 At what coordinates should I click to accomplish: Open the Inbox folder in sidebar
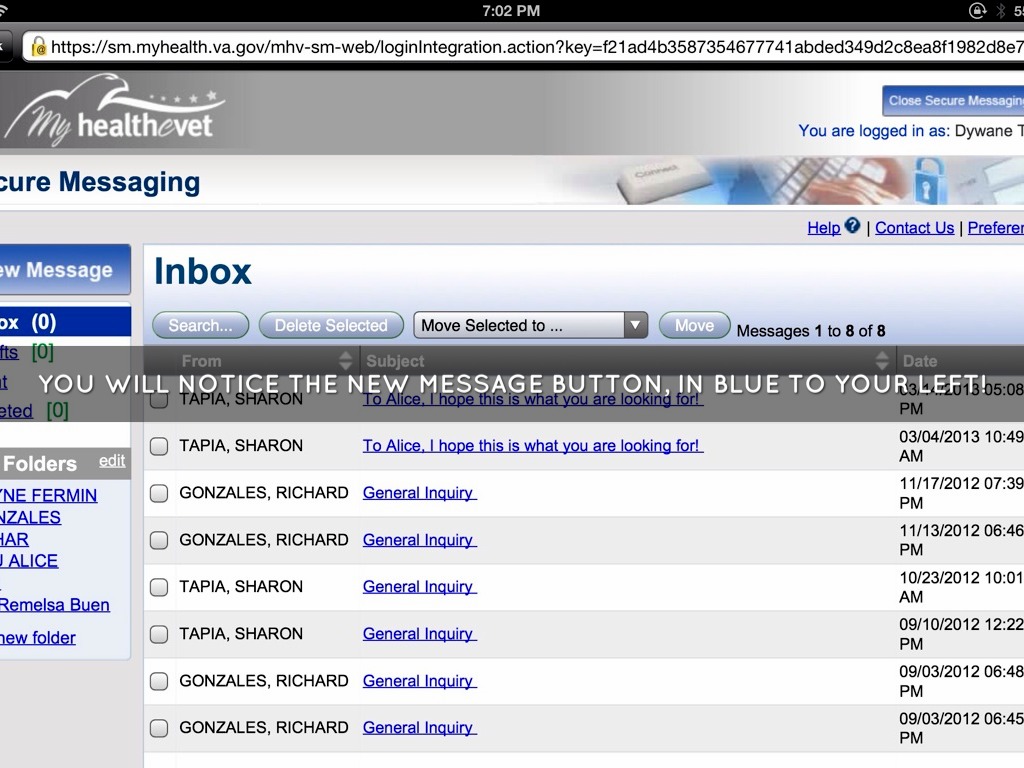[x=30, y=322]
